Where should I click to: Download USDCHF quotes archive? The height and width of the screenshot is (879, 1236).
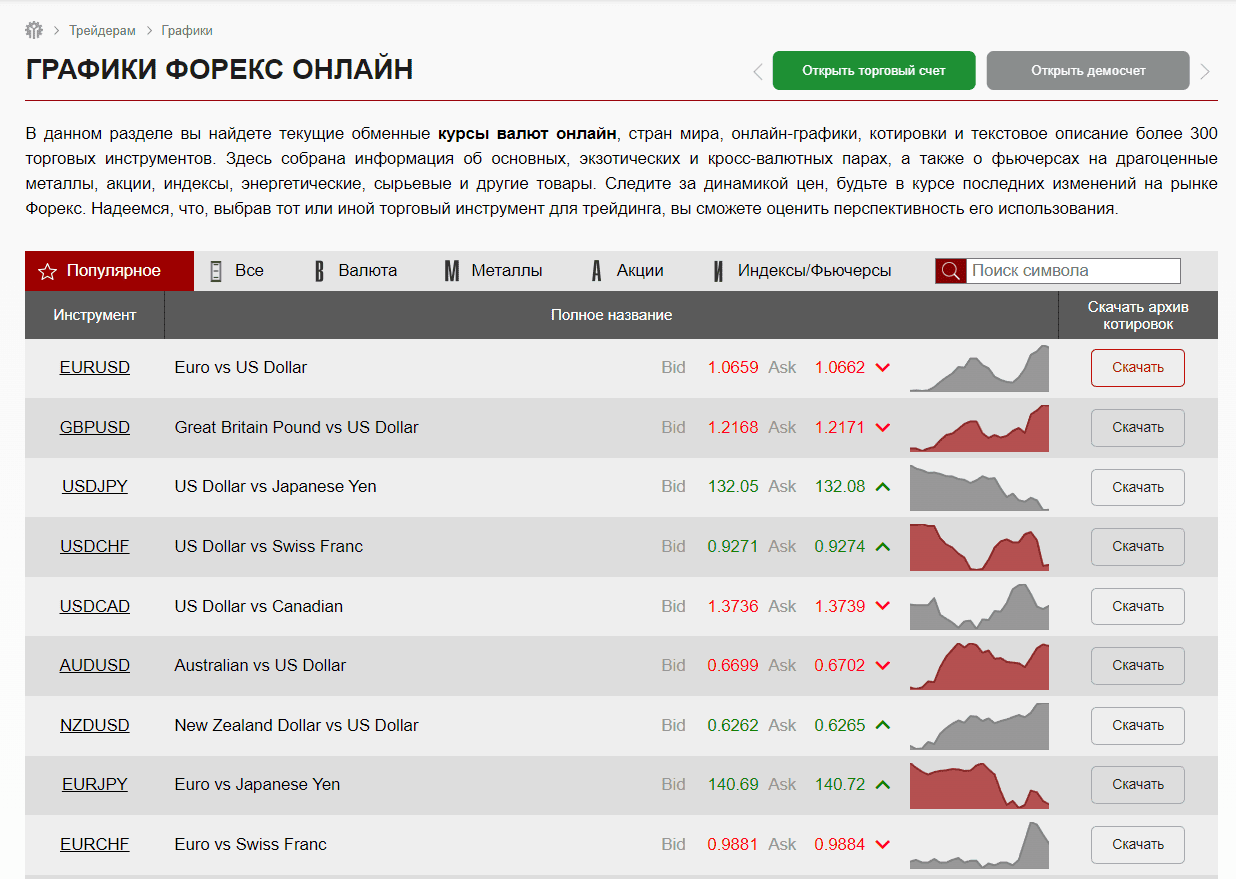coord(1138,547)
